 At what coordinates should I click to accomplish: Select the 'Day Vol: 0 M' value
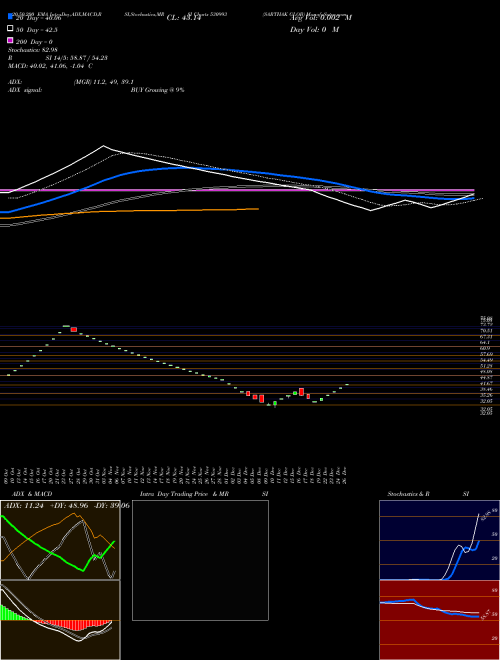tap(314, 30)
